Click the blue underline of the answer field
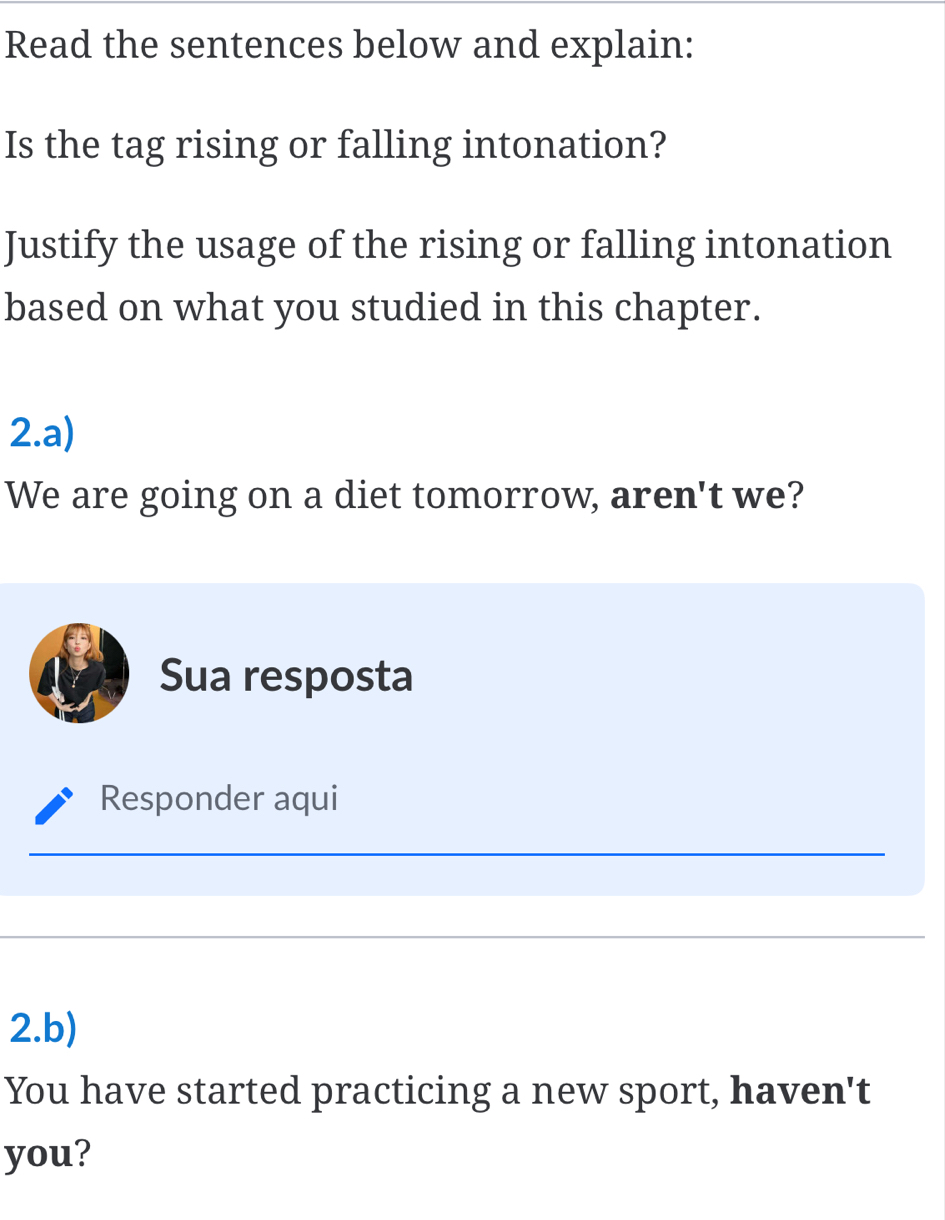945x1220 pixels. (456, 854)
